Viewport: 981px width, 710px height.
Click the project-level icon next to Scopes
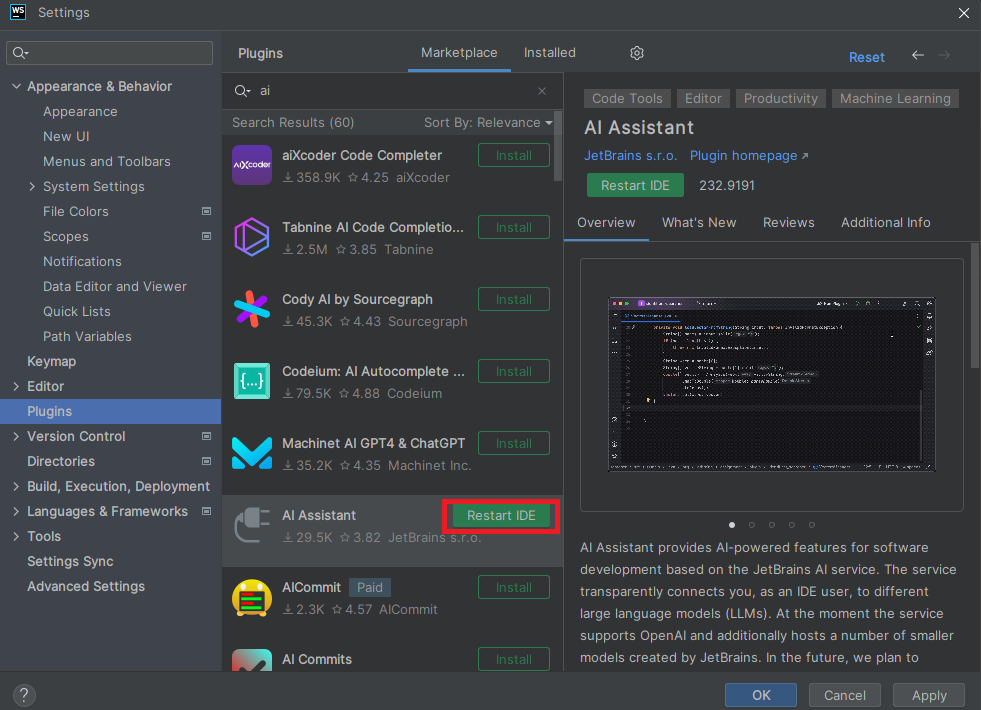206,236
